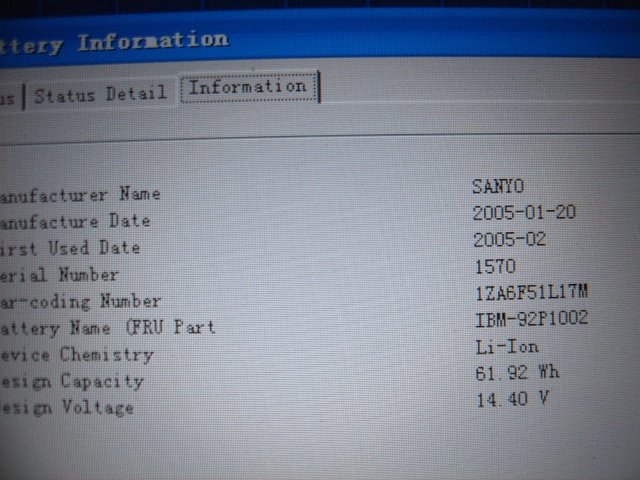The height and width of the screenshot is (480, 640).
Task: Click the Battery Name (FRU Part label
Action: [x=108, y=328]
